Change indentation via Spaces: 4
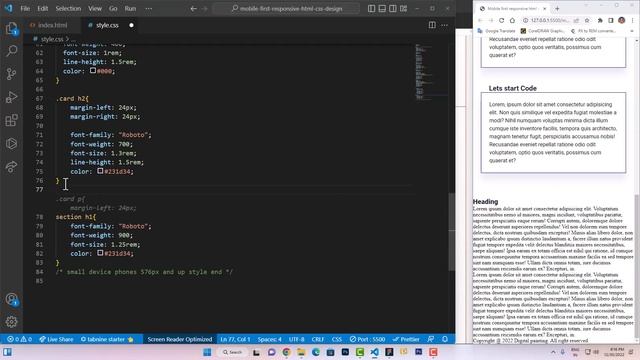640x360 pixels. pyautogui.click(x=269, y=339)
